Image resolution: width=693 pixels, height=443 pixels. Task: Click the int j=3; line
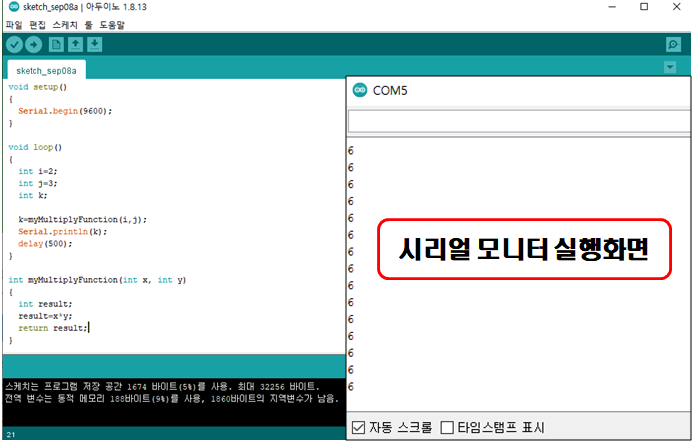tap(38, 183)
